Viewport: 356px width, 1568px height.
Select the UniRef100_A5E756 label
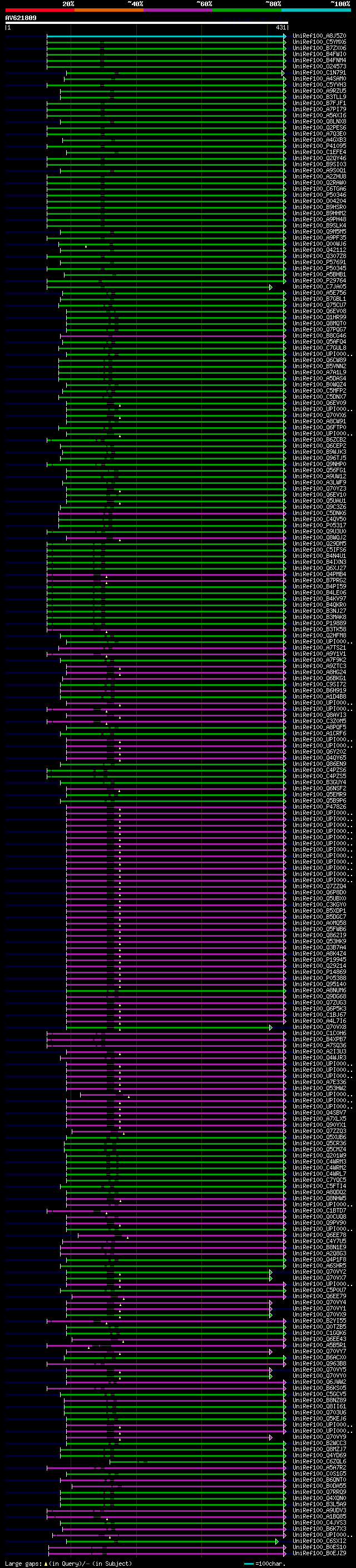click(319, 293)
